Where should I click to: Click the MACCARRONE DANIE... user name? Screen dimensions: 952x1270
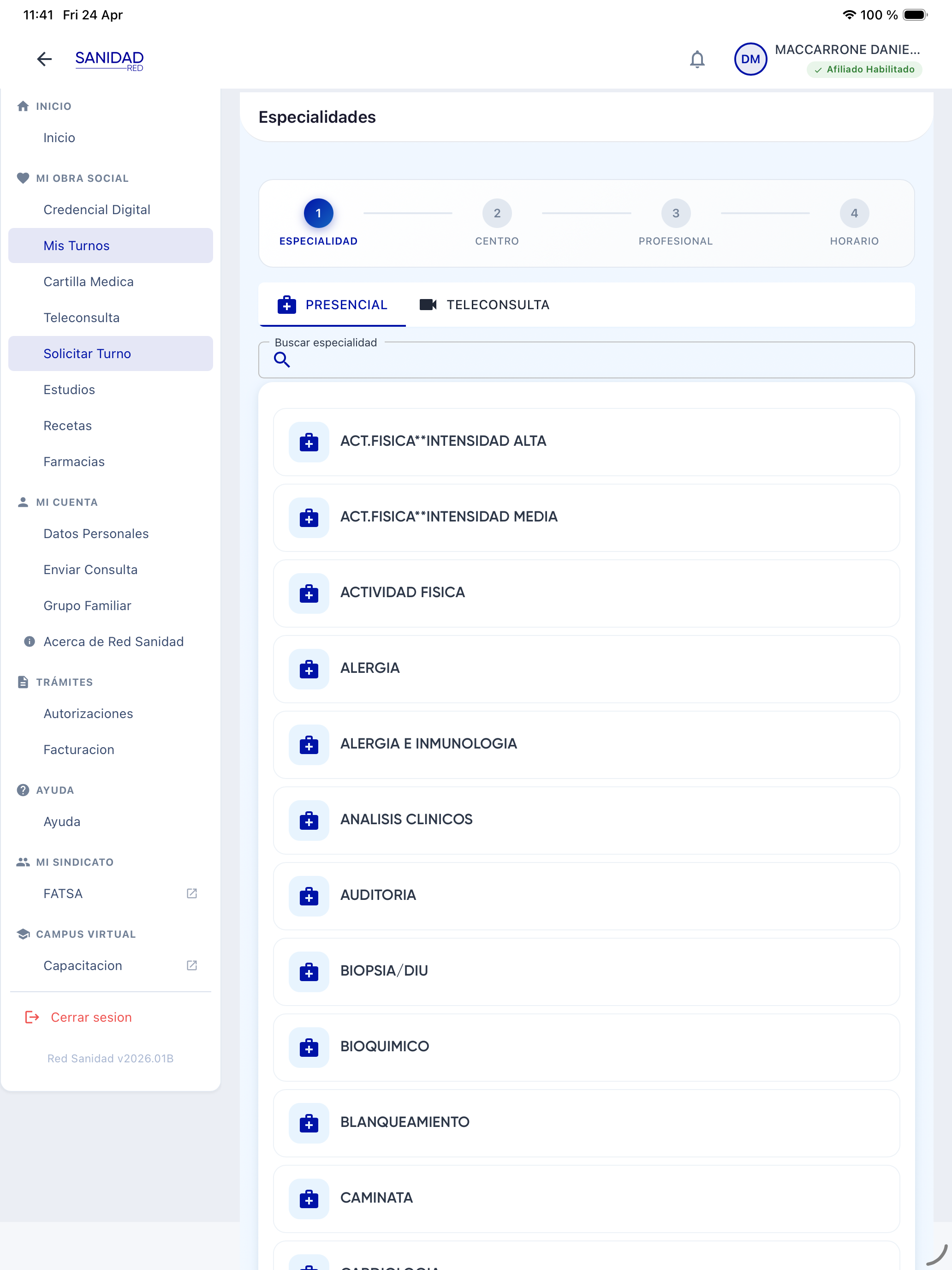[848, 49]
